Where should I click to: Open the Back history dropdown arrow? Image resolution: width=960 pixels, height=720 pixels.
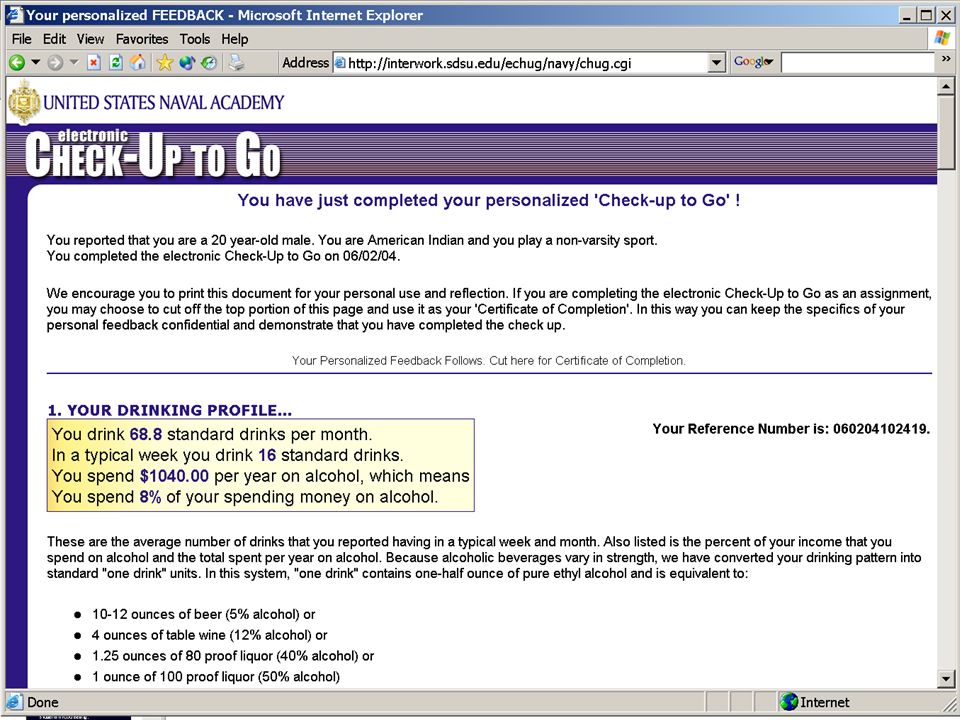[x=36, y=62]
